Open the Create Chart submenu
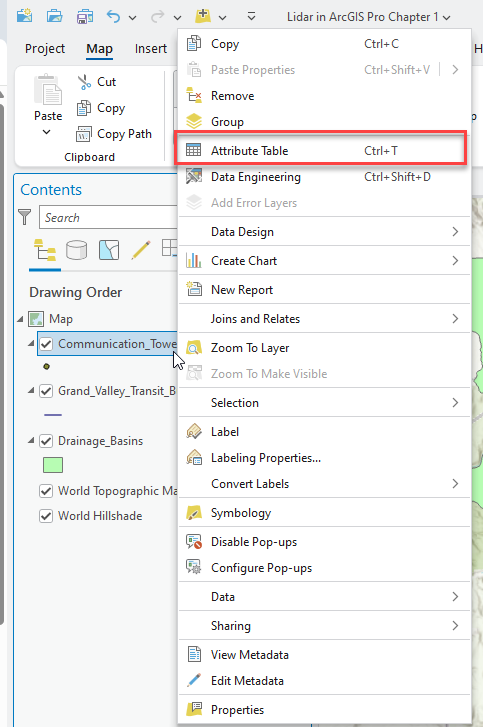The height and width of the screenshot is (727, 483). (324, 261)
